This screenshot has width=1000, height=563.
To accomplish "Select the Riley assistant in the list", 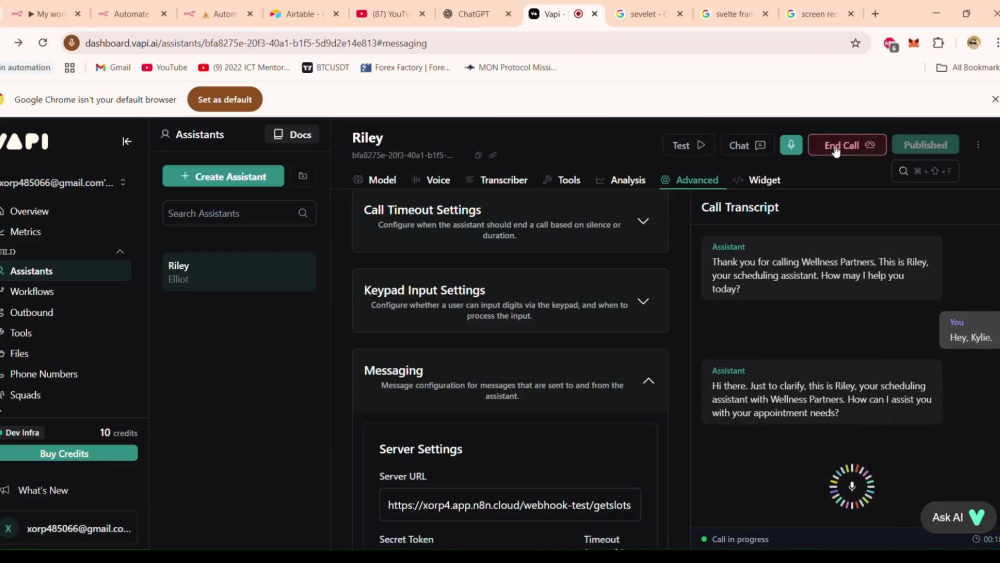I will [239, 272].
